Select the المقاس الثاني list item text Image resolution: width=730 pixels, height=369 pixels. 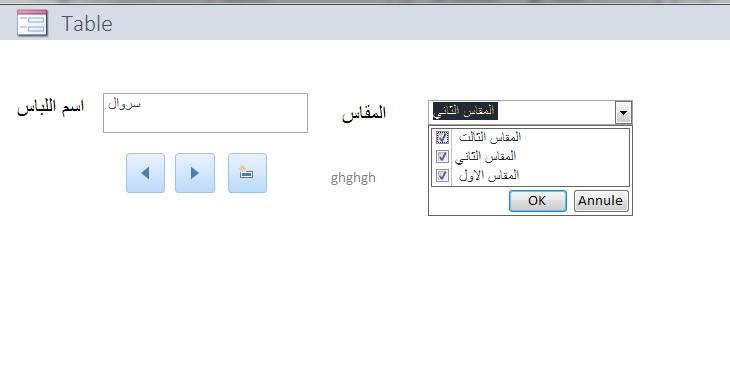tap(486, 156)
